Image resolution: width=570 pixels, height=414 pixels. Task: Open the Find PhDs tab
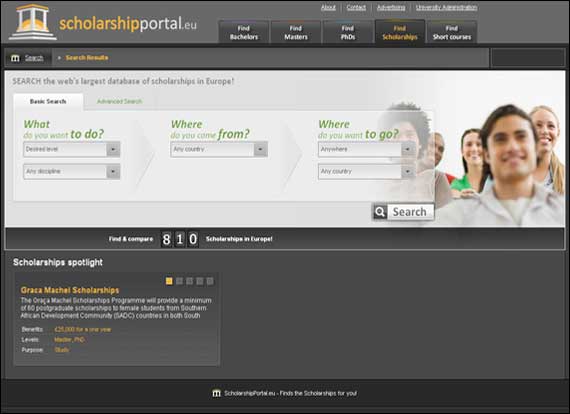tap(348, 32)
